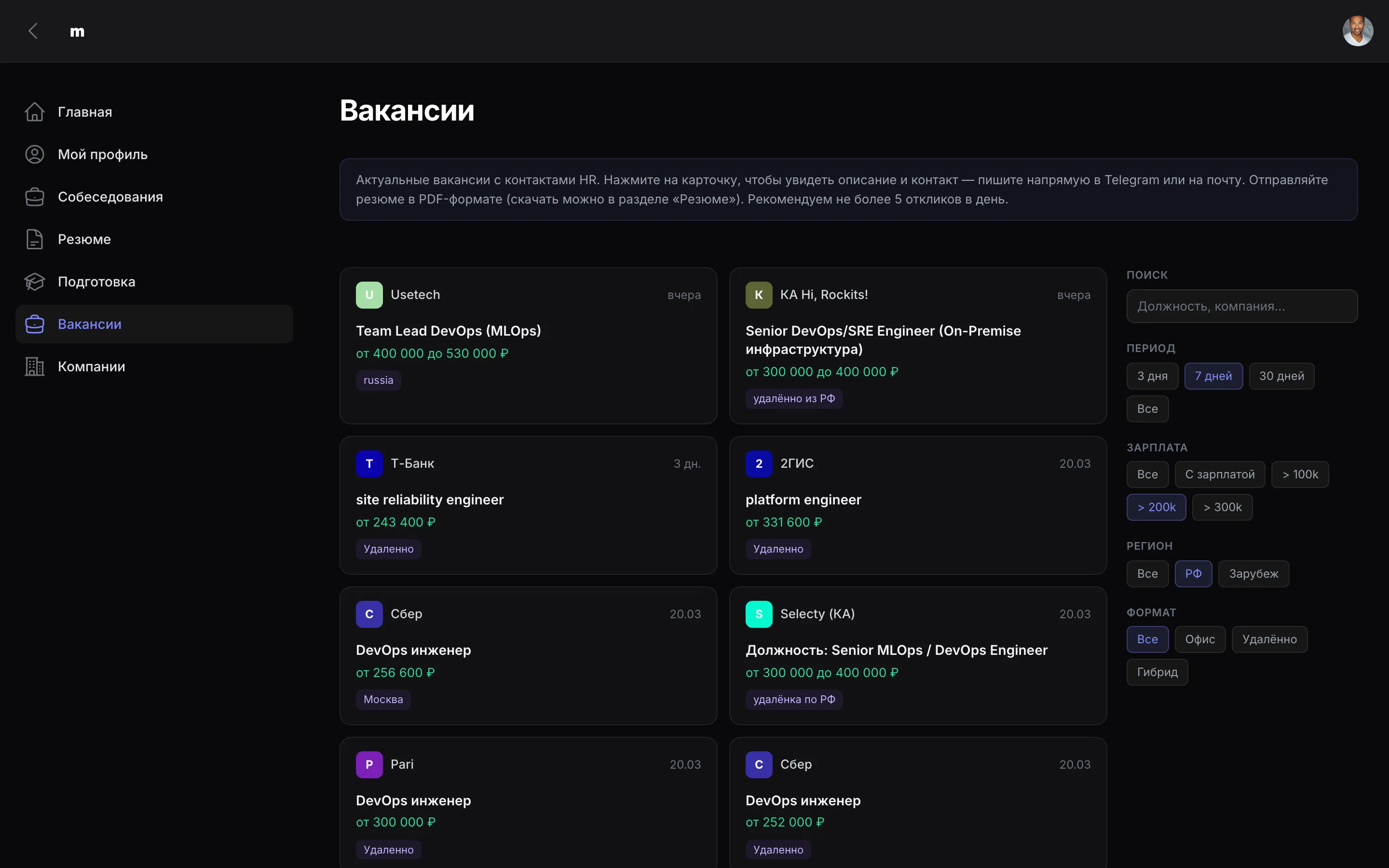
Task: Click the building icon beside Компании
Action: tap(34, 367)
